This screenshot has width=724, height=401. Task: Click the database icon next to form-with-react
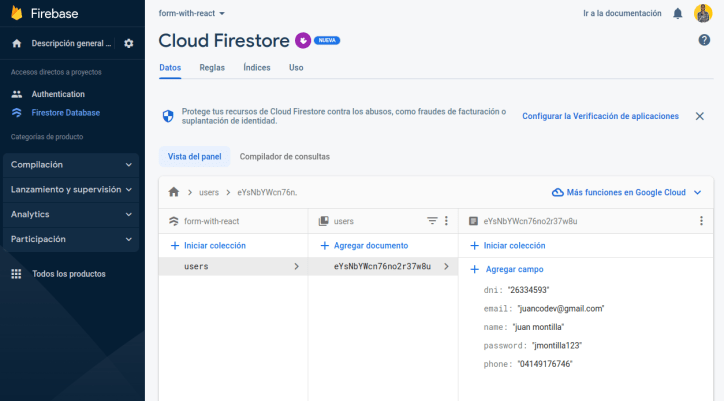174,221
